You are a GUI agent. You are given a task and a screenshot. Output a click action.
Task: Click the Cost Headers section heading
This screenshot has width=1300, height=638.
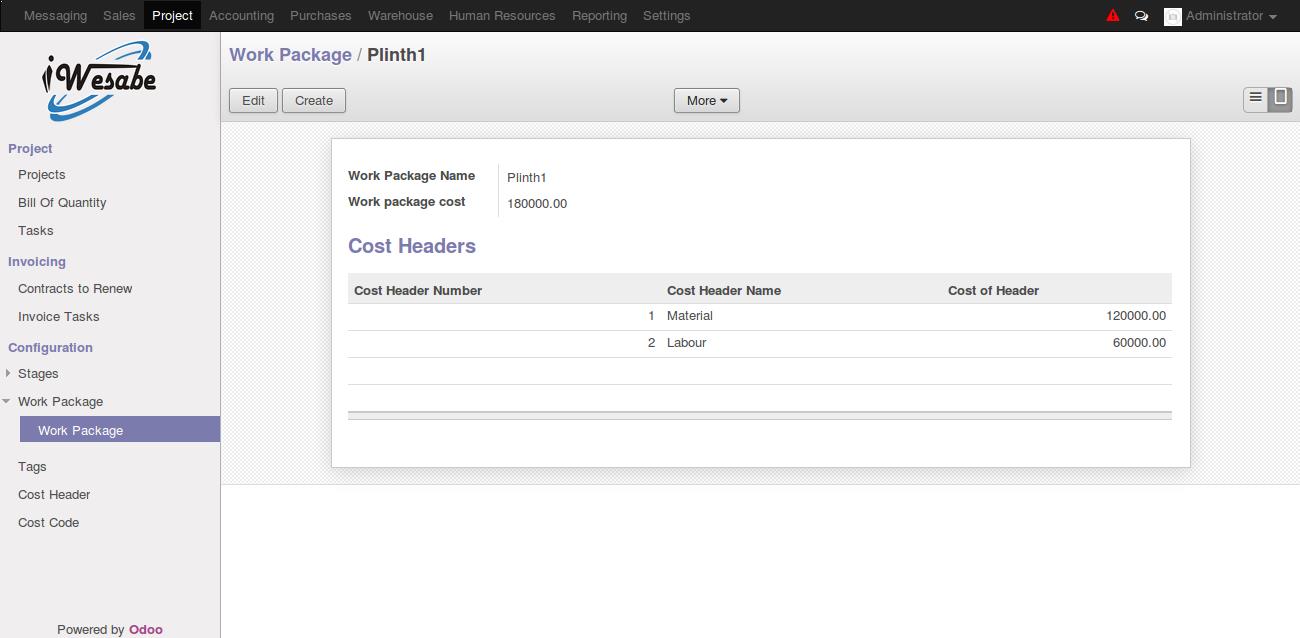tap(412, 246)
